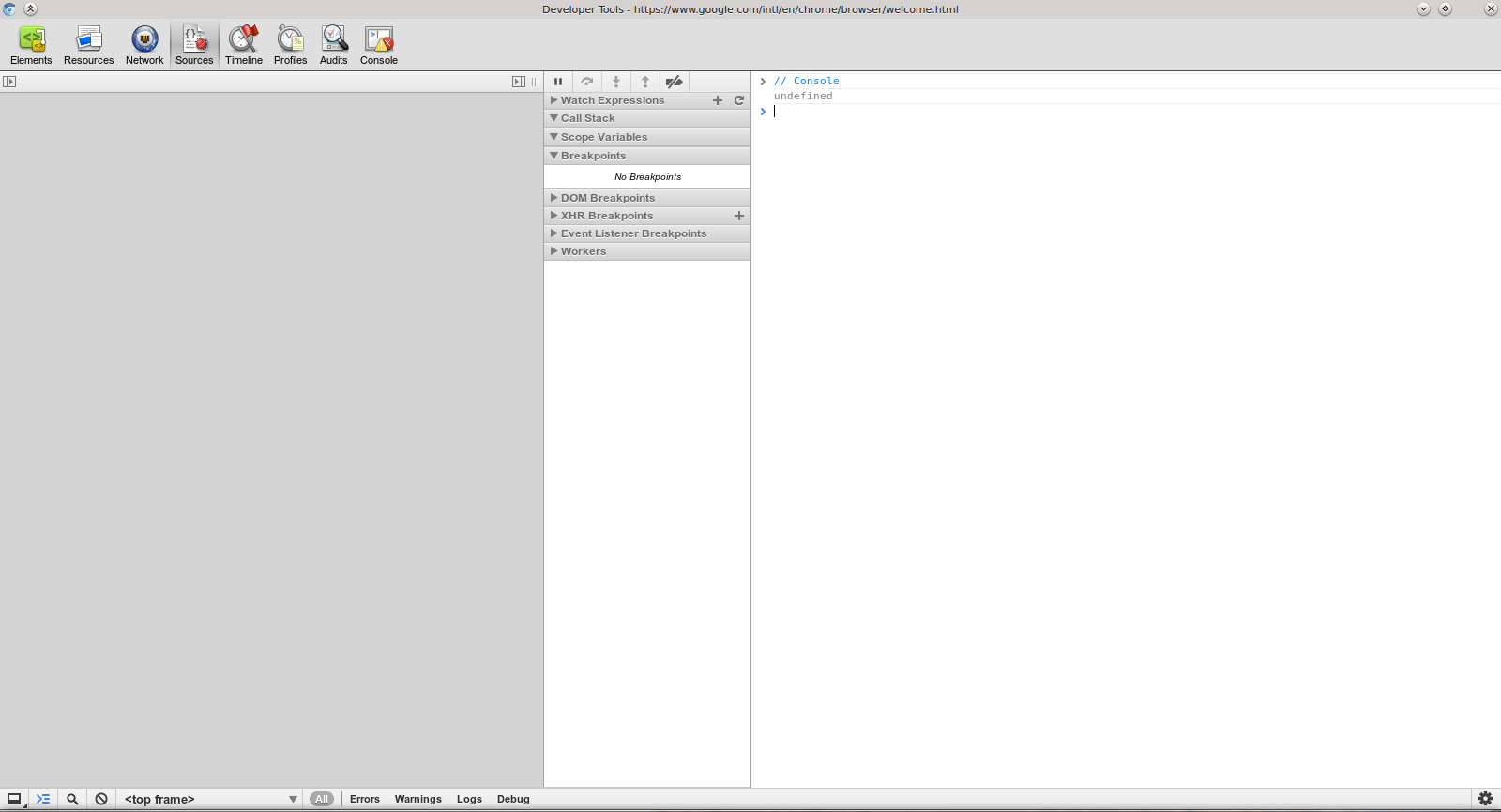Switch to the Network panel
The height and width of the screenshot is (812, 1501).
(144, 45)
